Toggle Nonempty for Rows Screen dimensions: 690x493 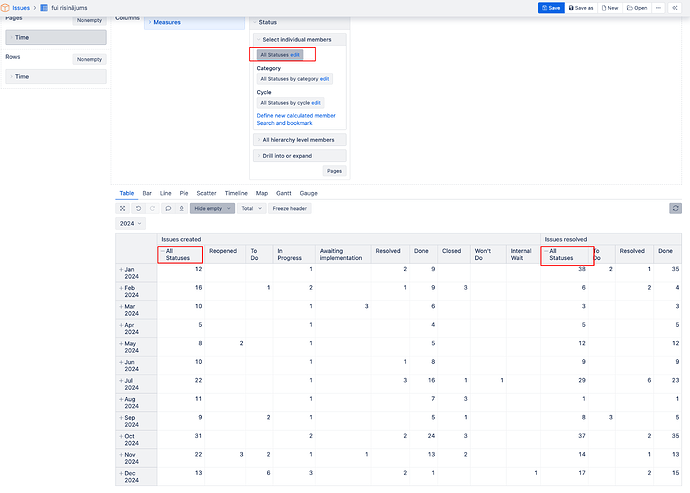tap(89, 59)
